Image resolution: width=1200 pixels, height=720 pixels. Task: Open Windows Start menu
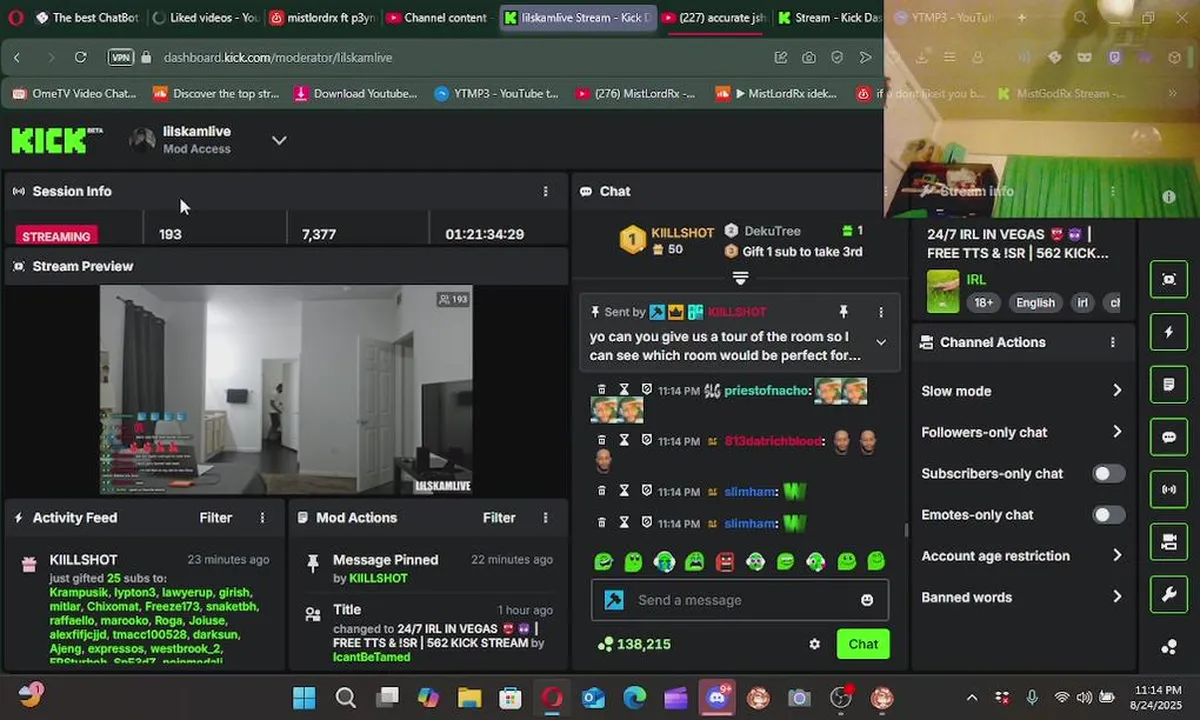click(x=304, y=697)
